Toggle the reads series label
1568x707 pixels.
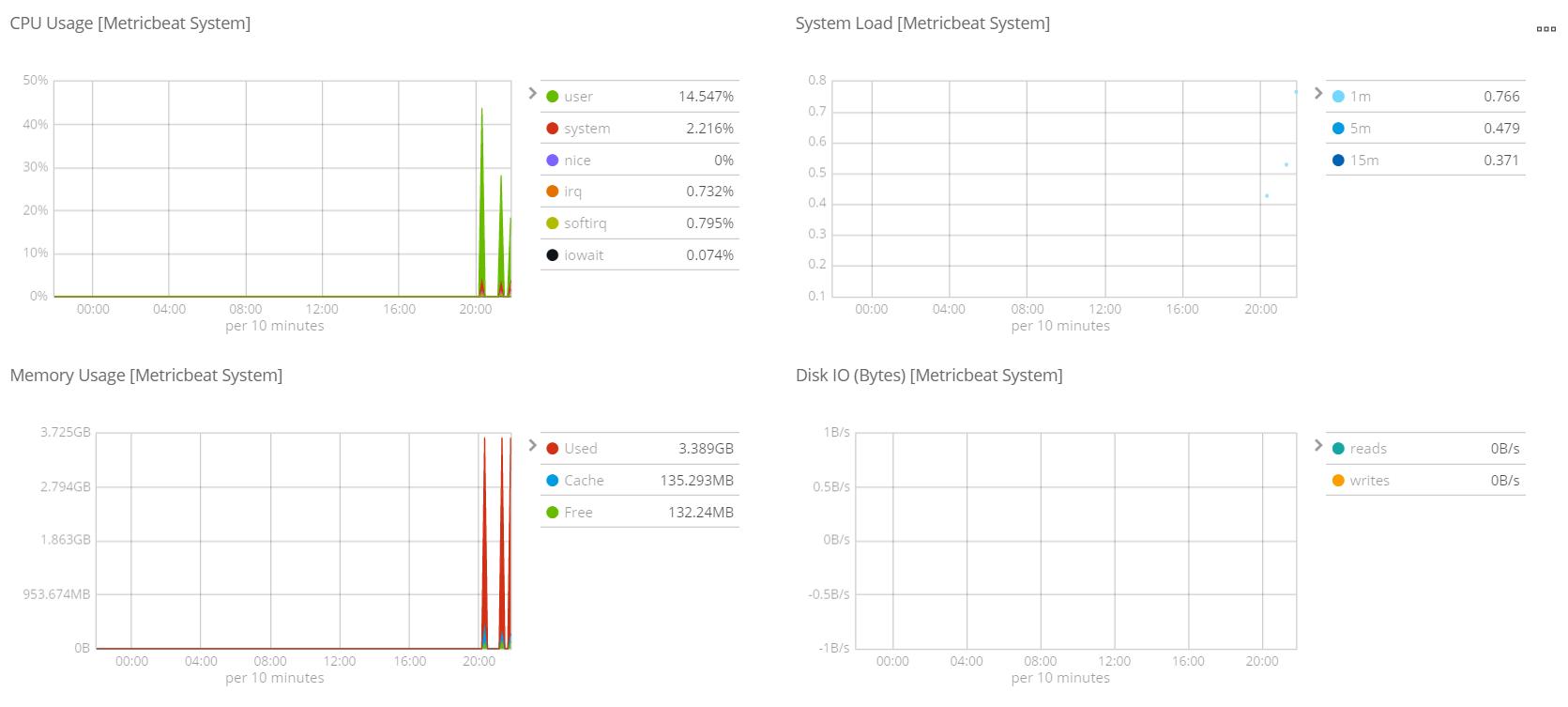pyautogui.click(x=1368, y=449)
